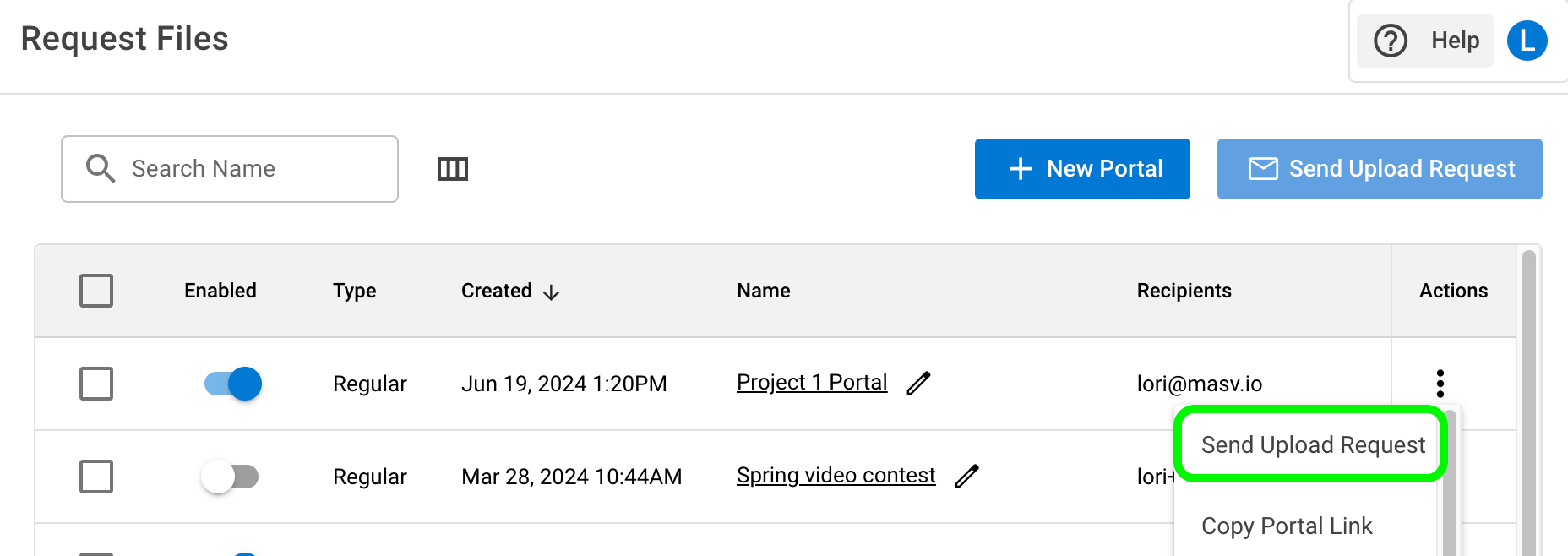Screen dimensions: 1568x556
Task: Click the top Send Upload Request button
Action: tap(1380, 169)
